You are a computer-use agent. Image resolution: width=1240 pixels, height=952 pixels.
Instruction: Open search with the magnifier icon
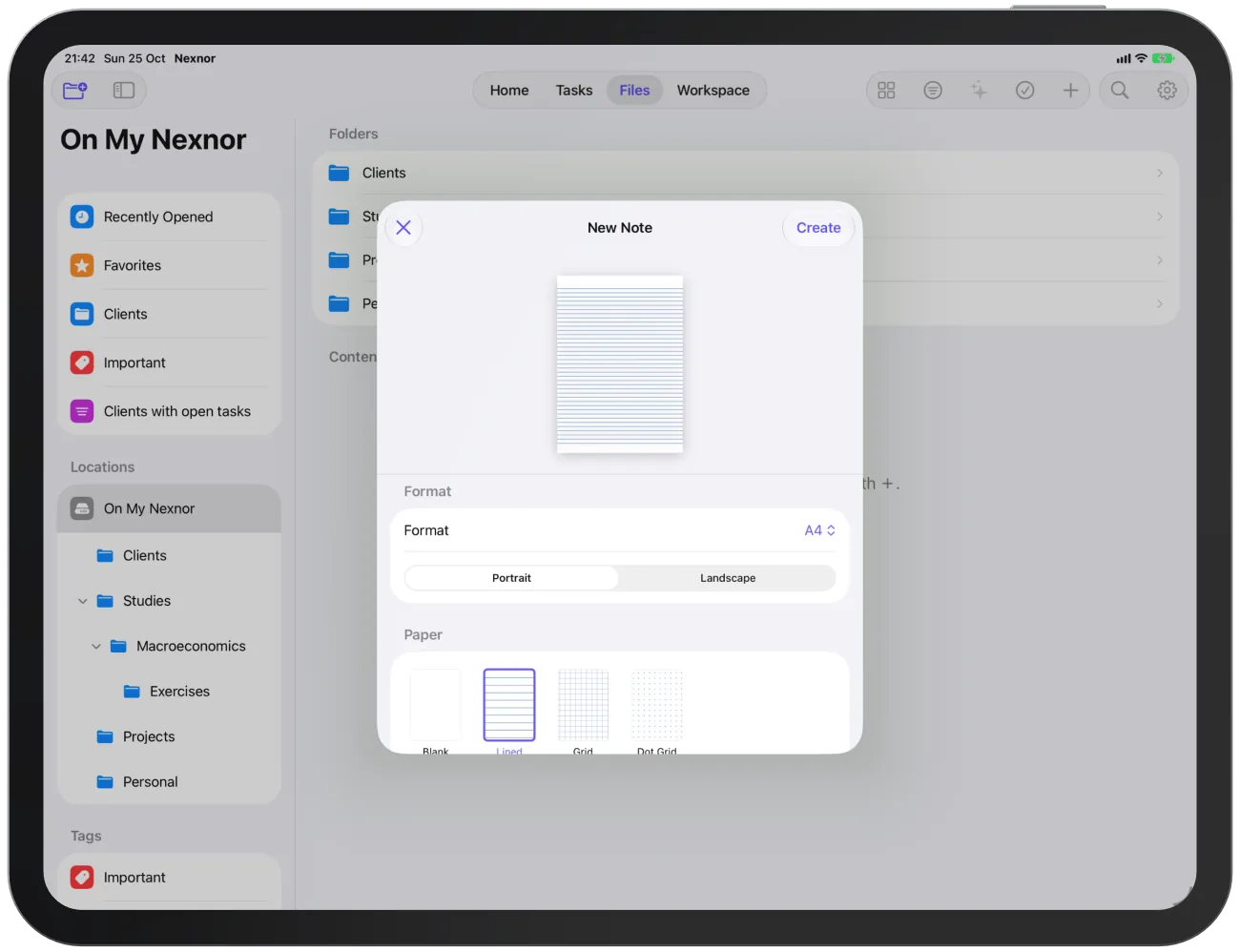(1120, 90)
